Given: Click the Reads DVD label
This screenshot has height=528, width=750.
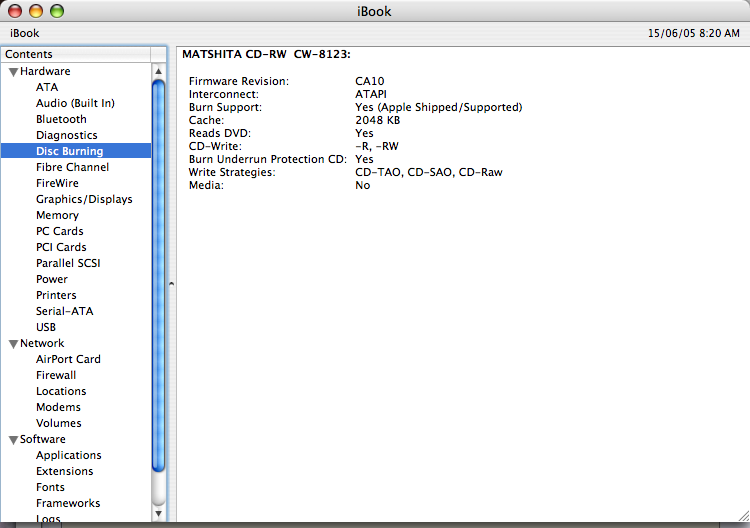Looking at the screenshot, I should click(x=220, y=133).
